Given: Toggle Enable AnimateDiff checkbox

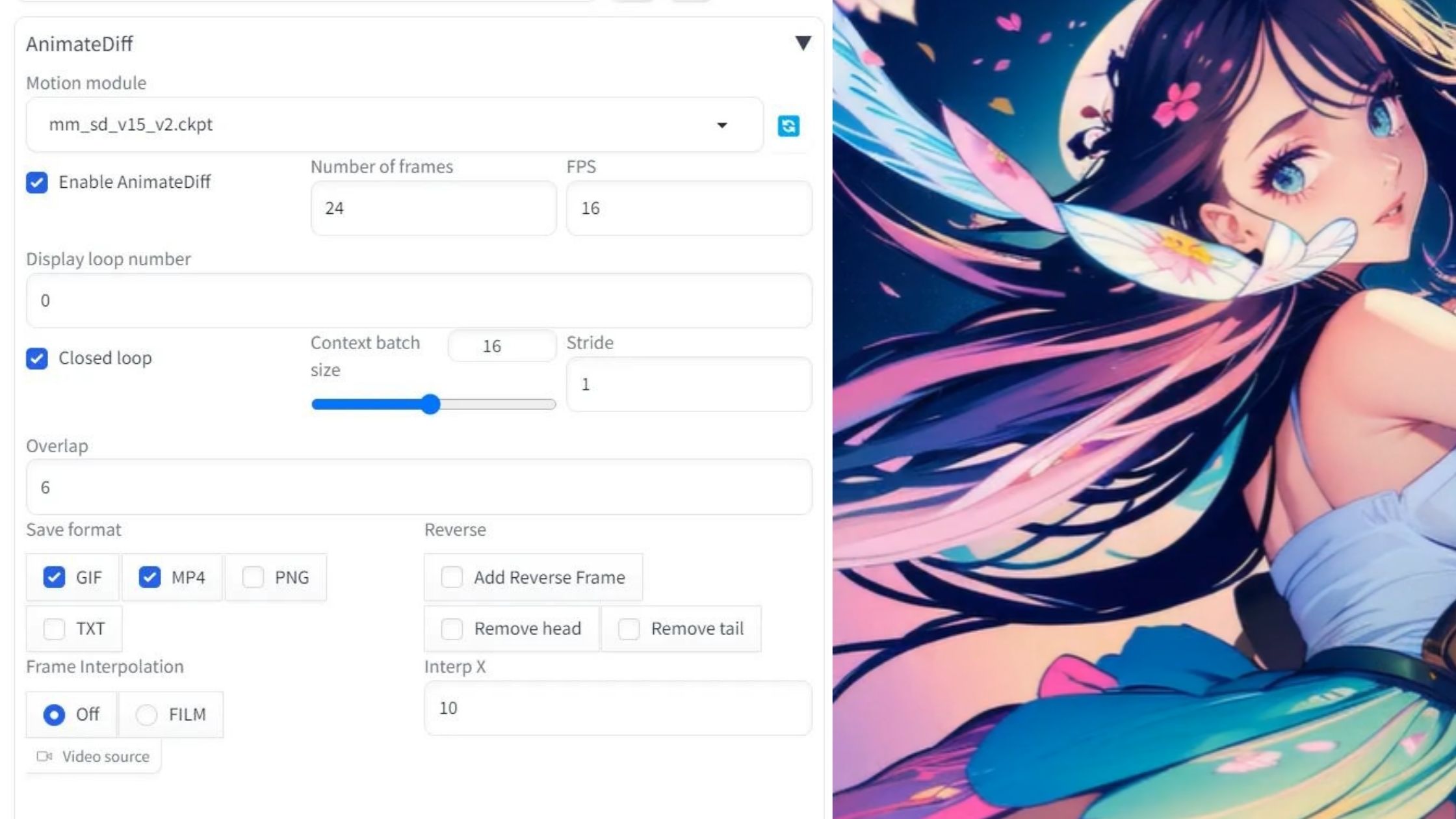Looking at the screenshot, I should click(37, 183).
